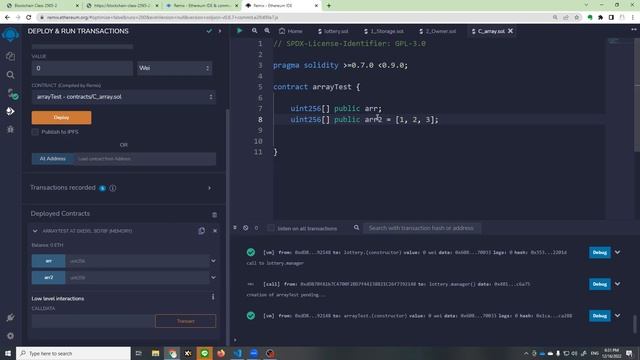Image resolution: width=640 pixels, height=360 pixels.
Task: Toggle listen on all transactions checkbox
Action: 271,228
